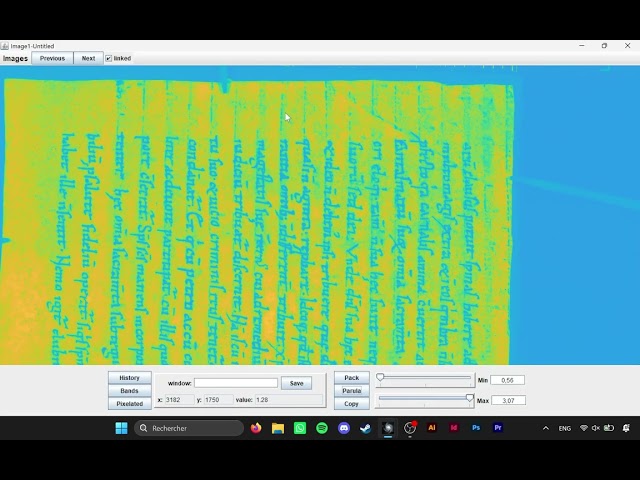Click the Pack button
The height and width of the screenshot is (480, 640).
pos(351,378)
